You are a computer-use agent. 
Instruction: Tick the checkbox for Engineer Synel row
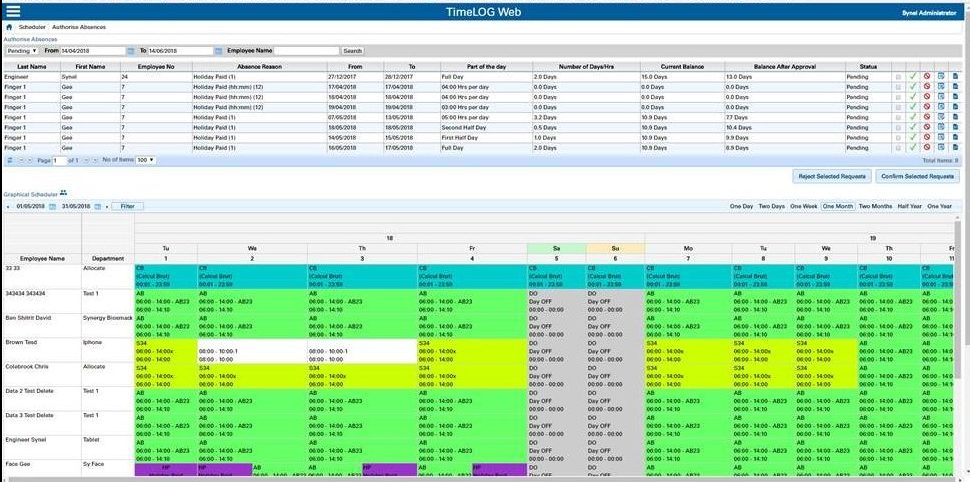coord(898,76)
